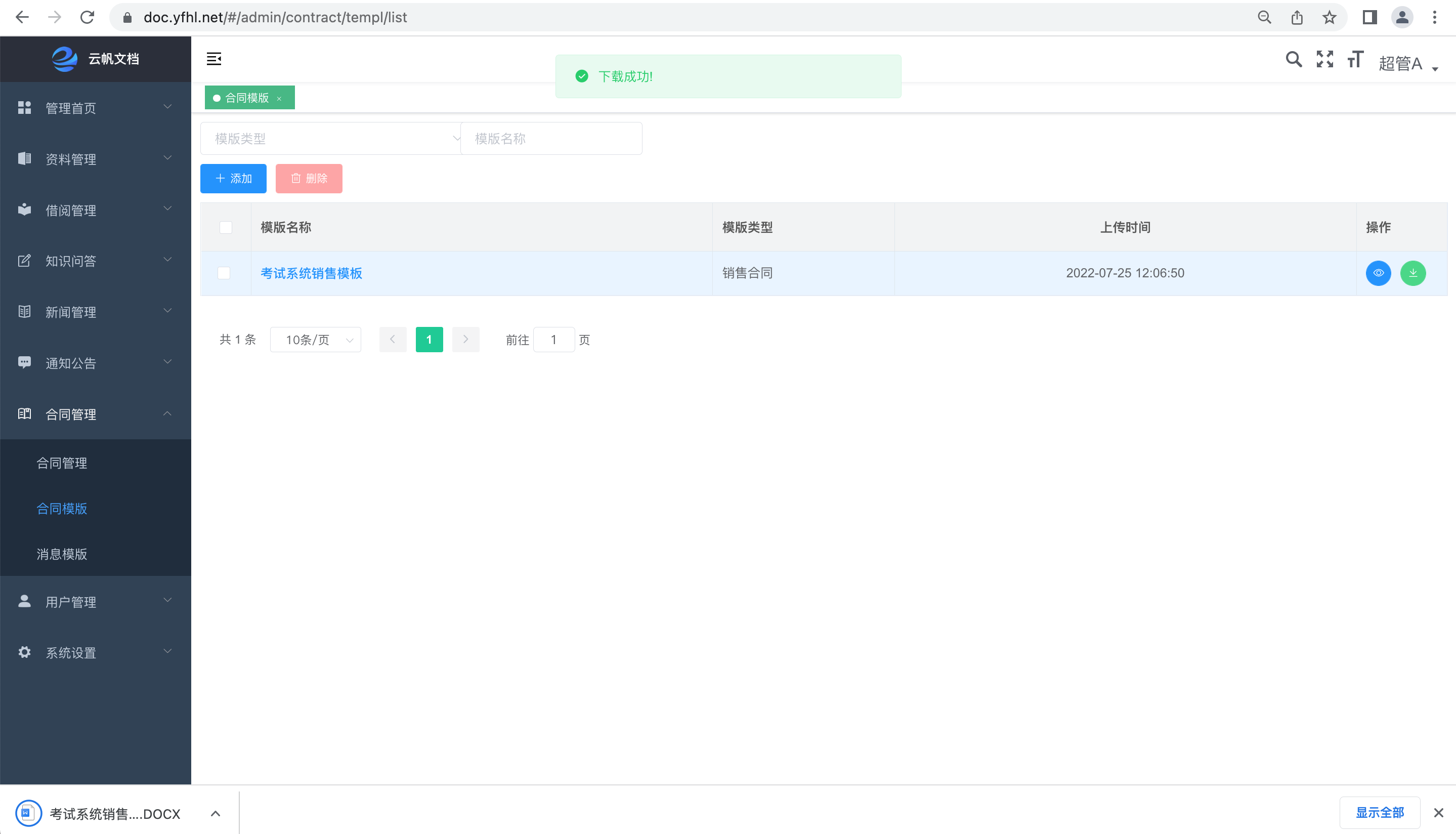The height and width of the screenshot is (834, 1456).
Task: Click the 用户管理 person icon
Action: [25, 601]
